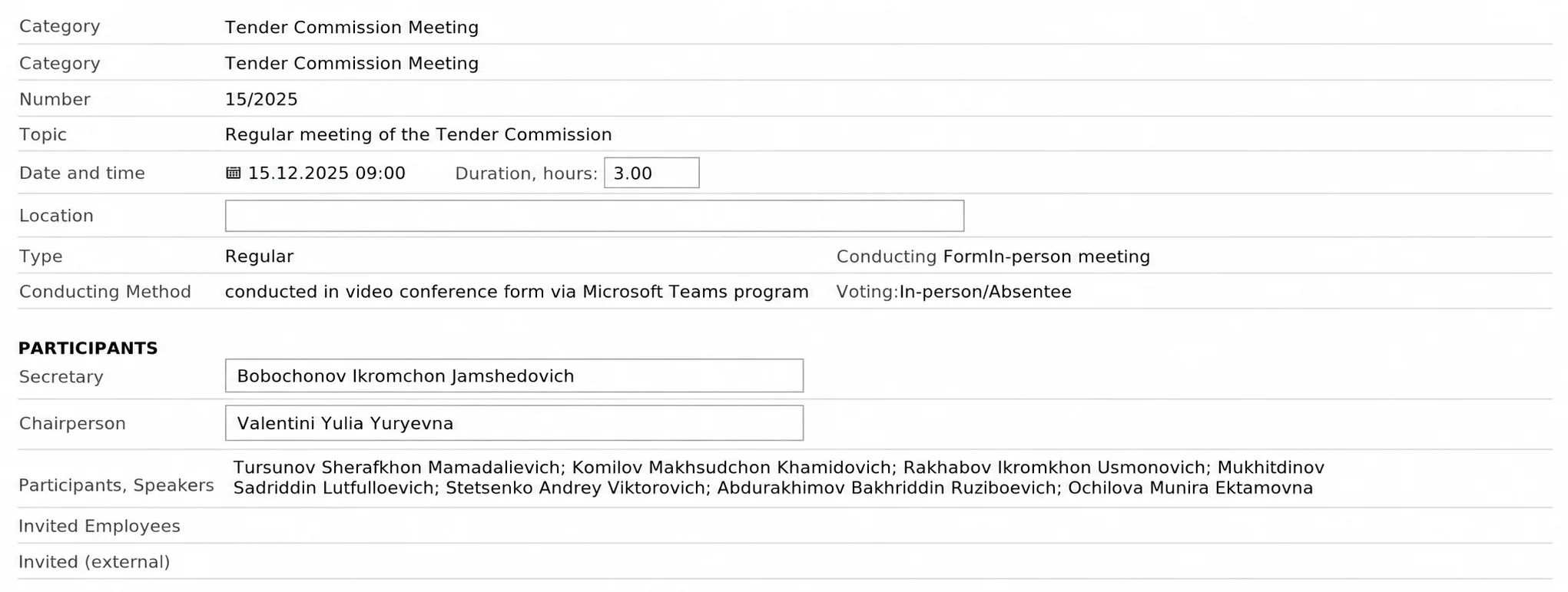The height and width of the screenshot is (592, 1568).
Task: Click the topic Regular meeting of the Tender Commission
Action: [419, 135]
